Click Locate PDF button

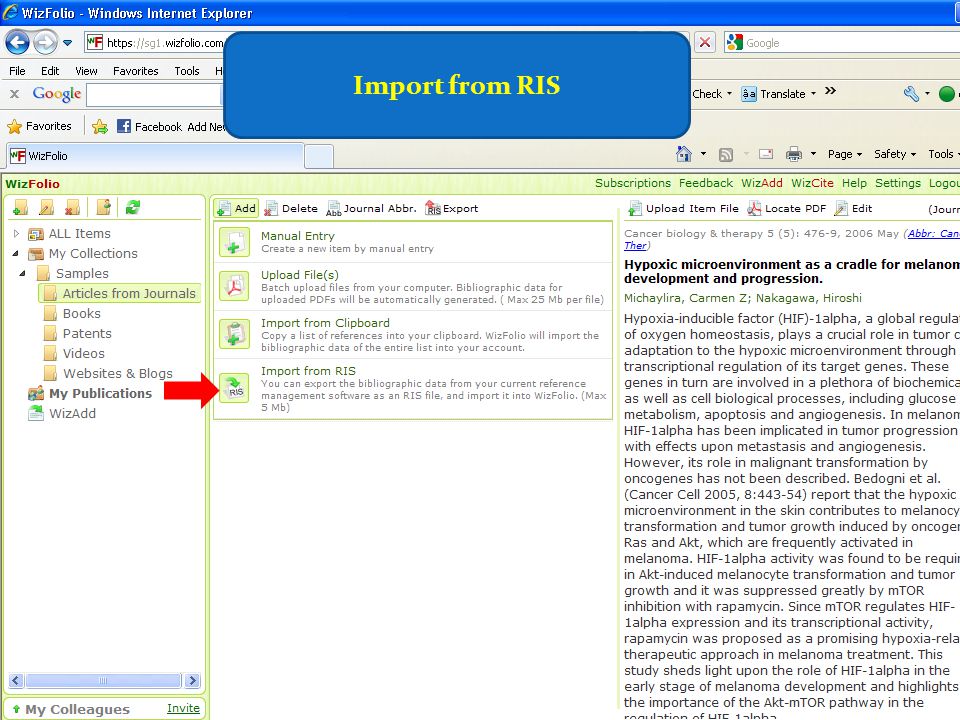[787, 208]
